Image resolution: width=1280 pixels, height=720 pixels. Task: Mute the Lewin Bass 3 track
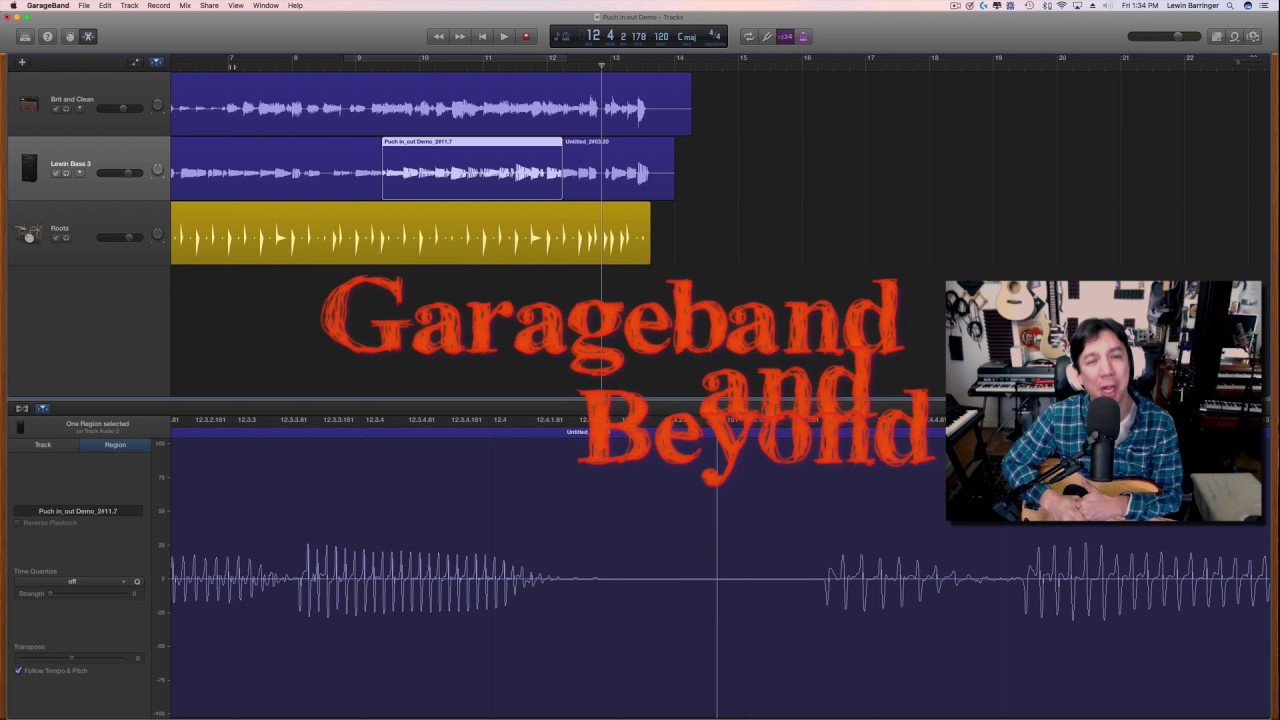pos(56,173)
